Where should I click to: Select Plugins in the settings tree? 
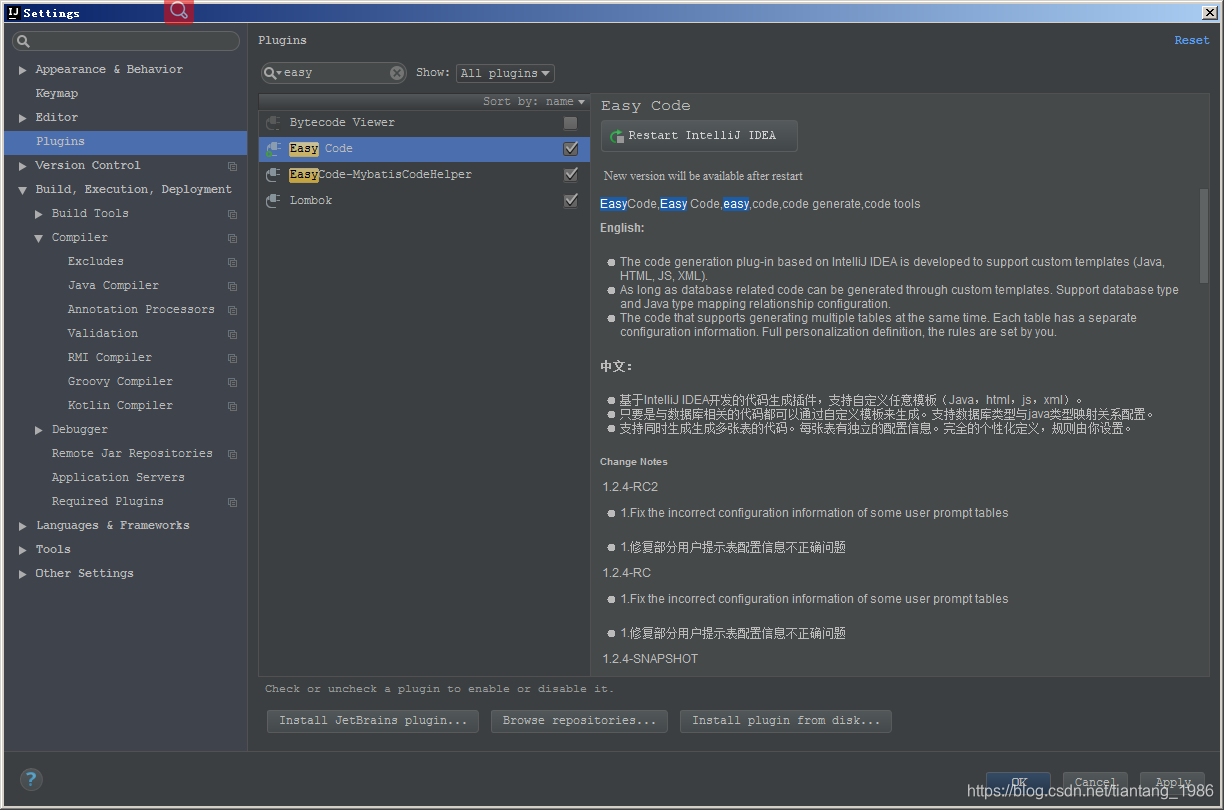click(x=125, y=142)
